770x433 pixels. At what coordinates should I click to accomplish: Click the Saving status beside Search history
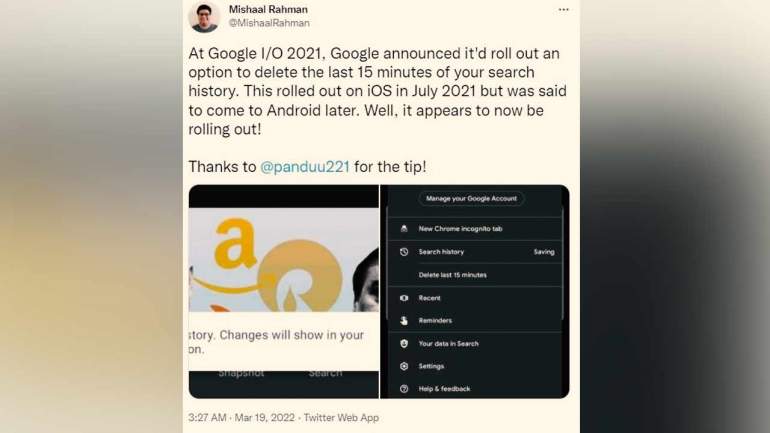(x=543, y=252)
